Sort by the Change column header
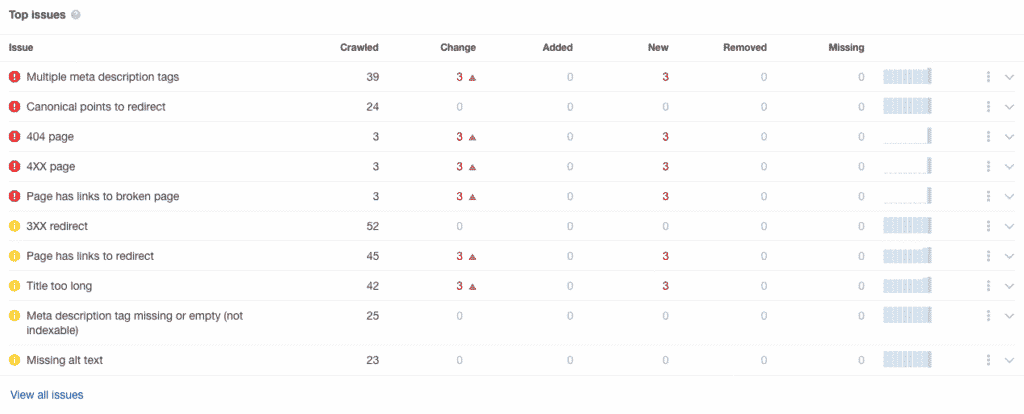1024x414 pixels. click(458, 48)
